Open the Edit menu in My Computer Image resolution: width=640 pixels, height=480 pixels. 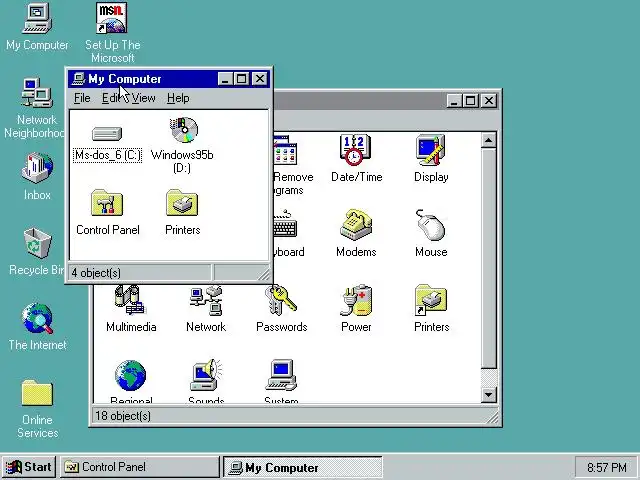[x=111, y=98]
